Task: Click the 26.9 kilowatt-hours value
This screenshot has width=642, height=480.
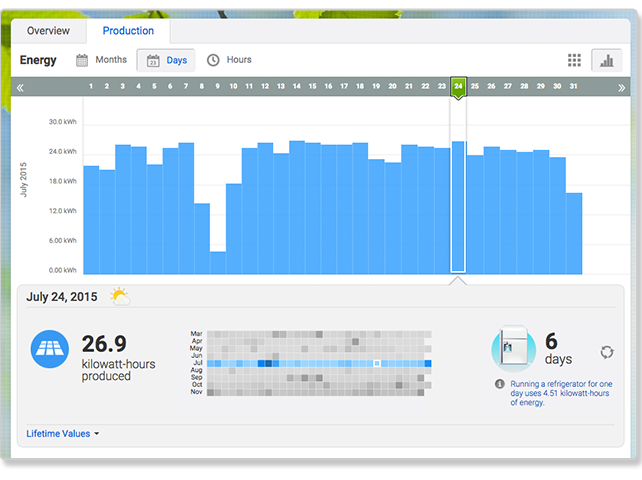Action: click(x=104, y=344)
